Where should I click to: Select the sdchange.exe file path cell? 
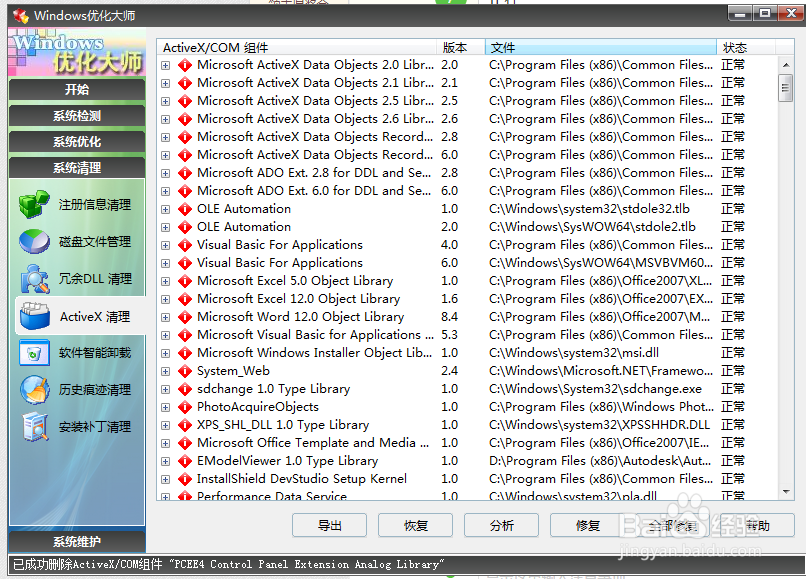tap(595, 389)
